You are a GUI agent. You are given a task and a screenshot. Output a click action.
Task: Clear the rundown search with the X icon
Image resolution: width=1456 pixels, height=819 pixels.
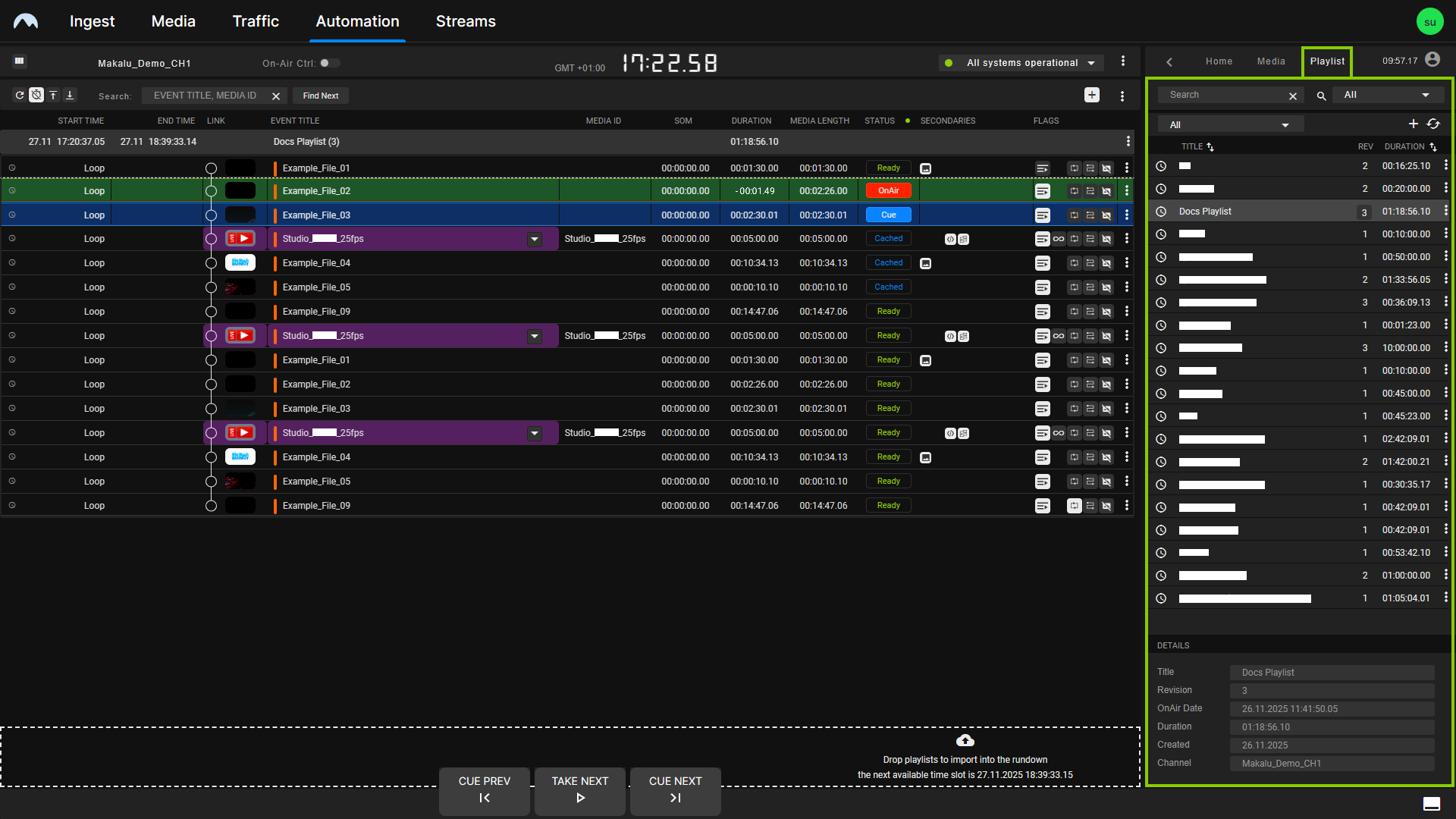tap(276, 96)
